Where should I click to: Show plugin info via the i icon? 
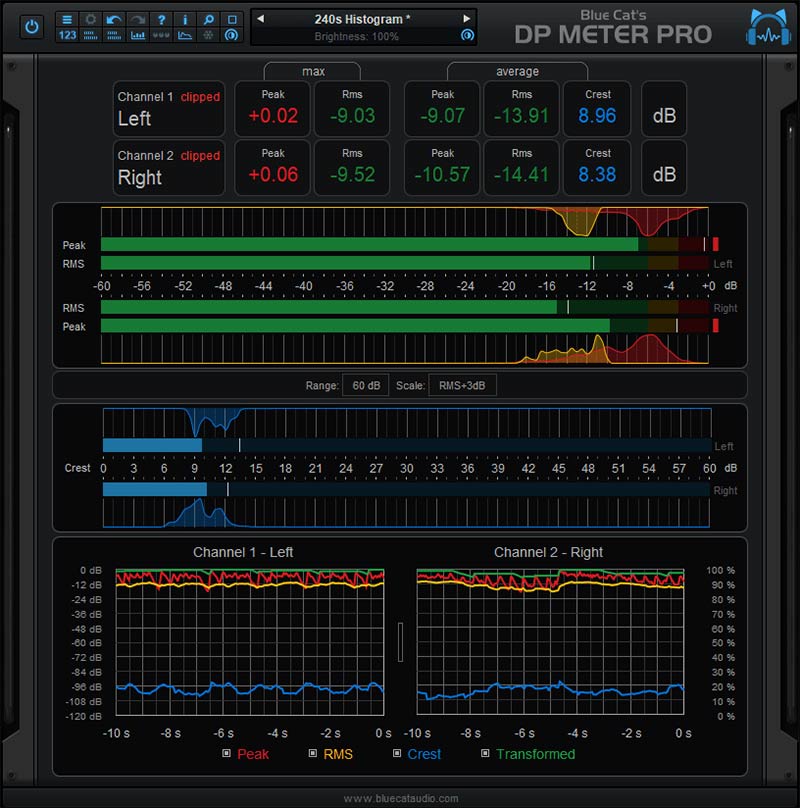pyautogui.click(x=184, y=19)
